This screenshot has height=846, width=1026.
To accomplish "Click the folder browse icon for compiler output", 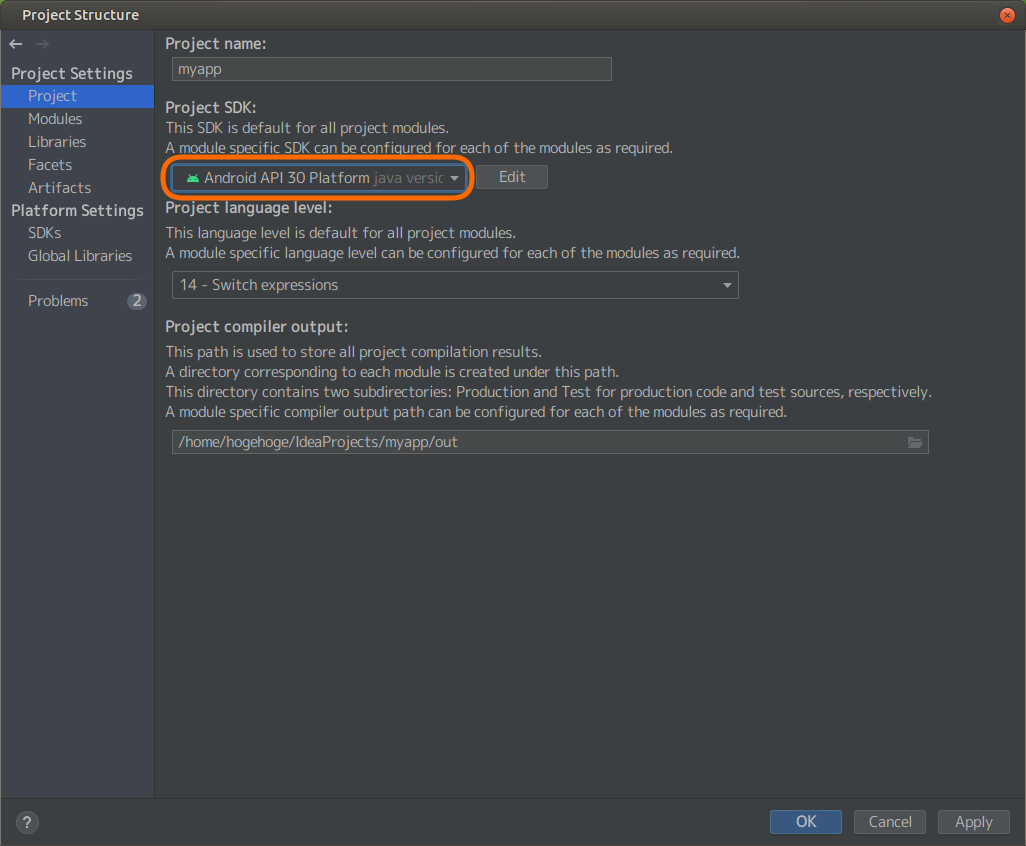I will pyautogui.click(x=914, y=442).
